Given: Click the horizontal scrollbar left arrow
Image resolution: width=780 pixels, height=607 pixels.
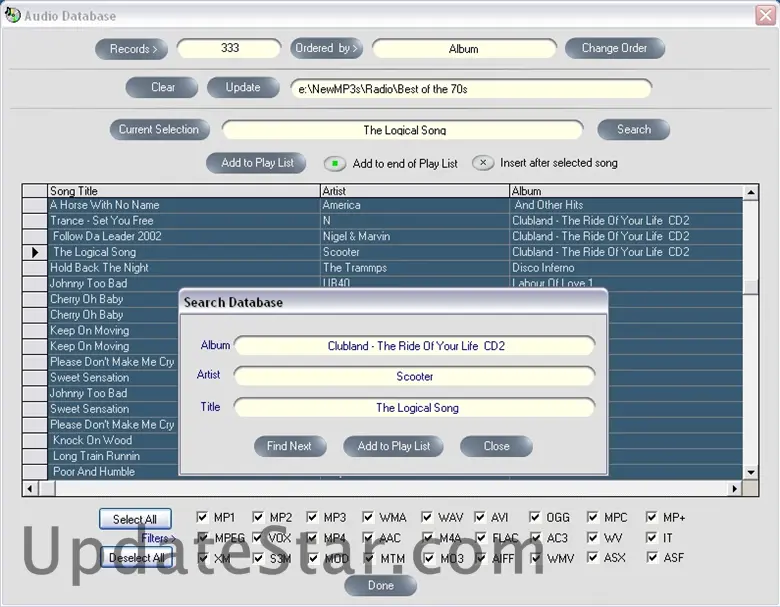Looking at the screenshot, I should 30,489.
